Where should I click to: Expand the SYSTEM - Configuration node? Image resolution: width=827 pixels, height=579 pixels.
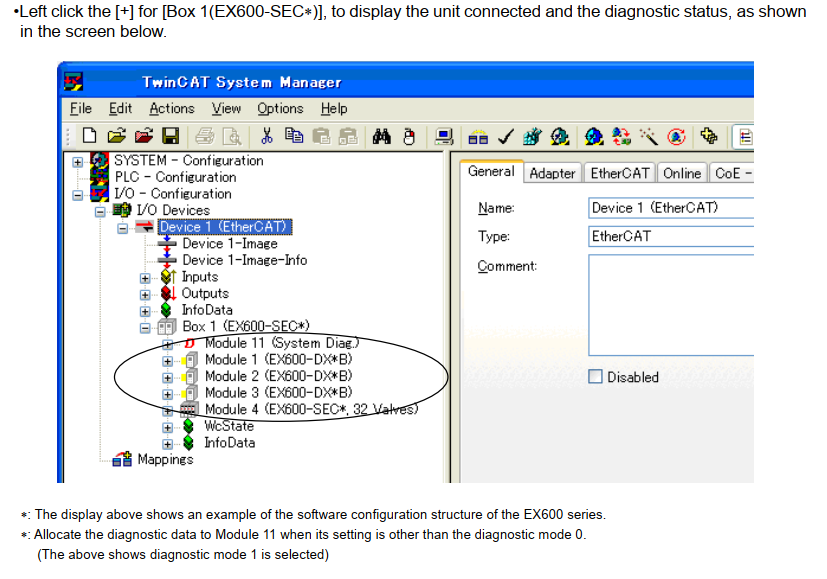[x=78, y=162]
